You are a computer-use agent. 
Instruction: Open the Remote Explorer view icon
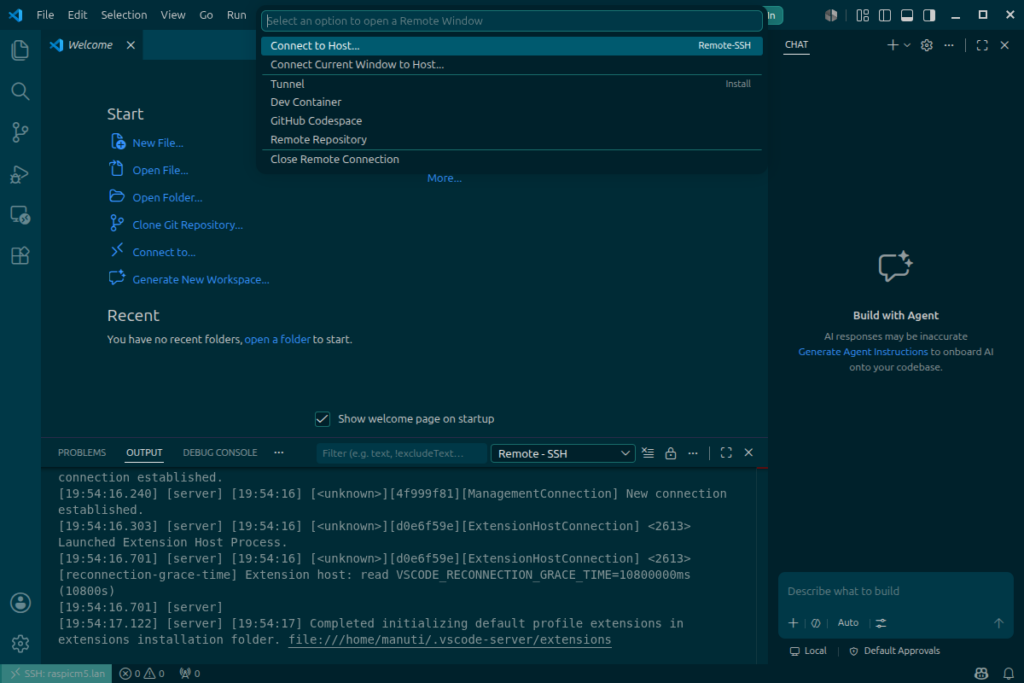[x=20, y=215]
